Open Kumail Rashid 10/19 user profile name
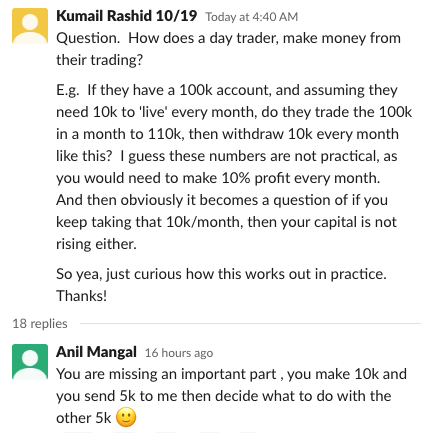 [127, 16]
